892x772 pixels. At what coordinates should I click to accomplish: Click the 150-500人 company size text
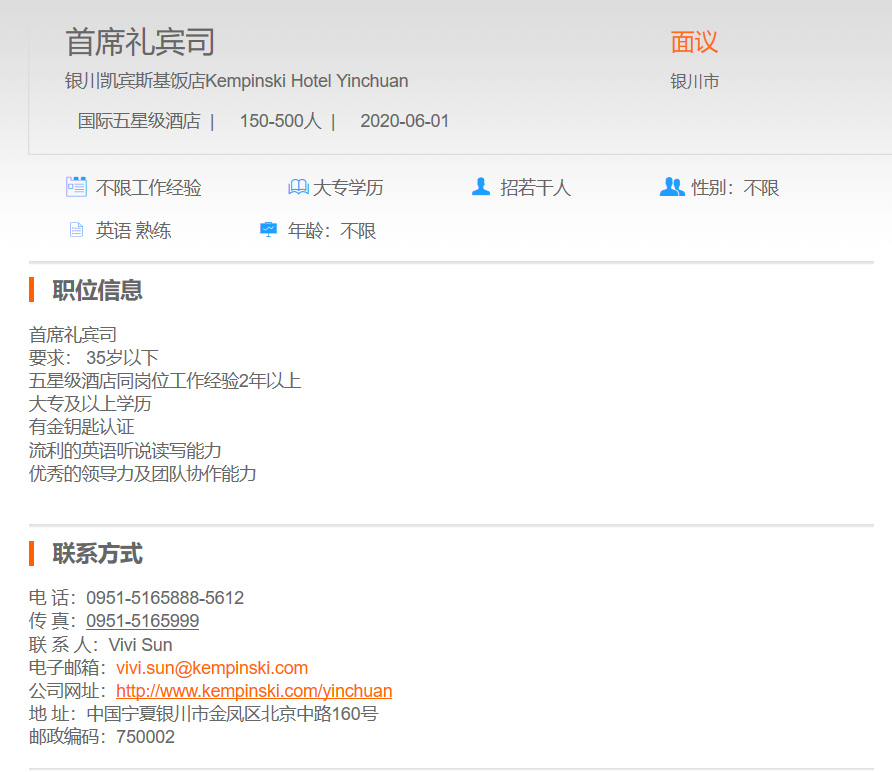point(280,121)
